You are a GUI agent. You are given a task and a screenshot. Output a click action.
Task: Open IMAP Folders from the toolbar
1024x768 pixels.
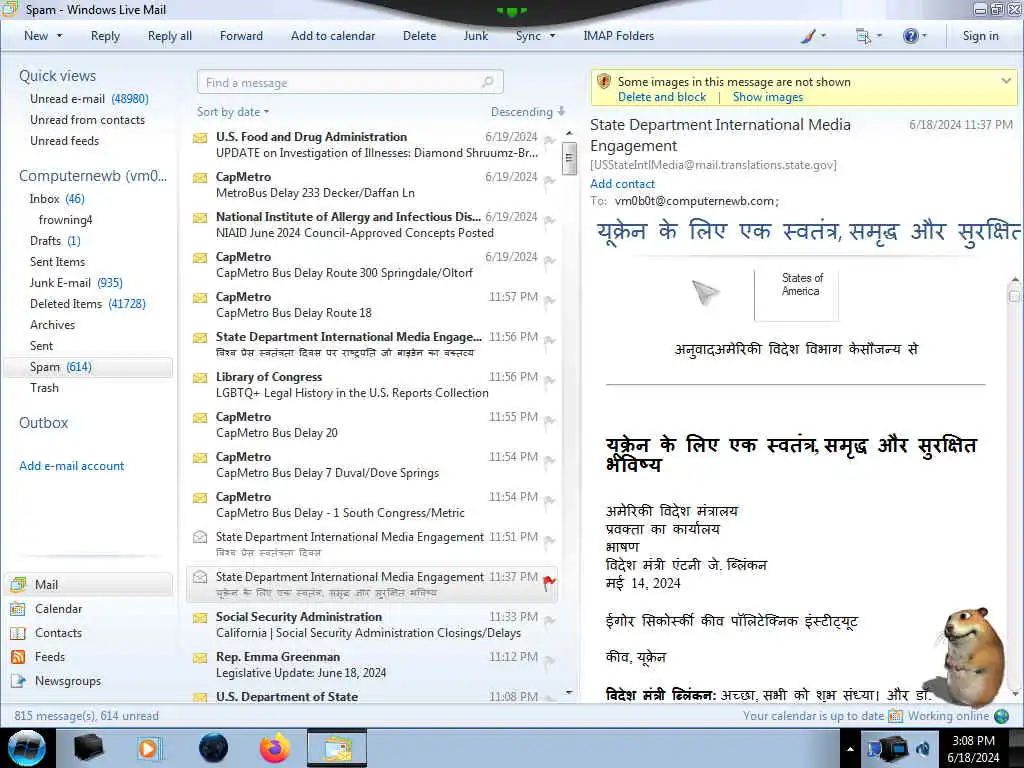tap(618, 36)
